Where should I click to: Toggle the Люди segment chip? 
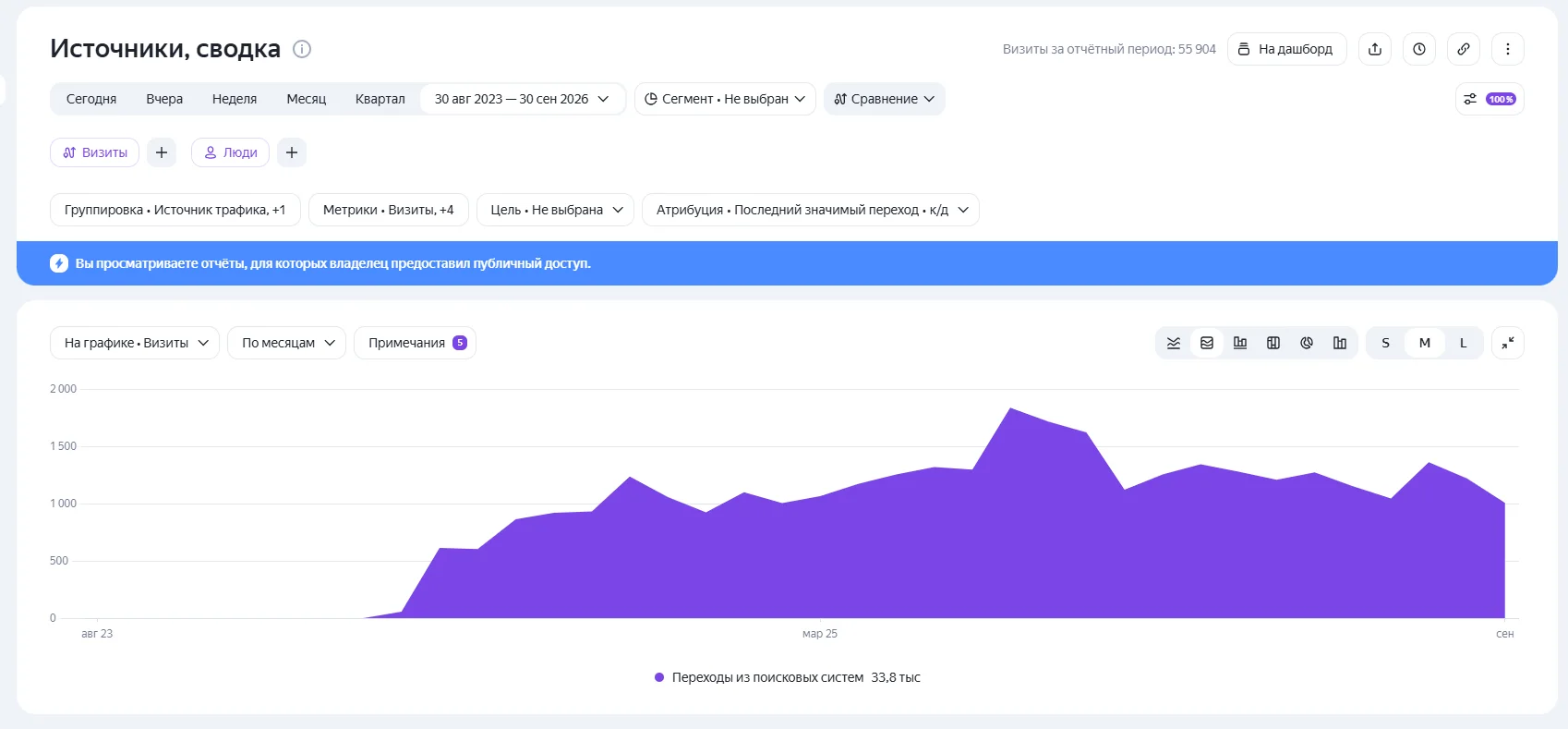click(x=231, y=152)
